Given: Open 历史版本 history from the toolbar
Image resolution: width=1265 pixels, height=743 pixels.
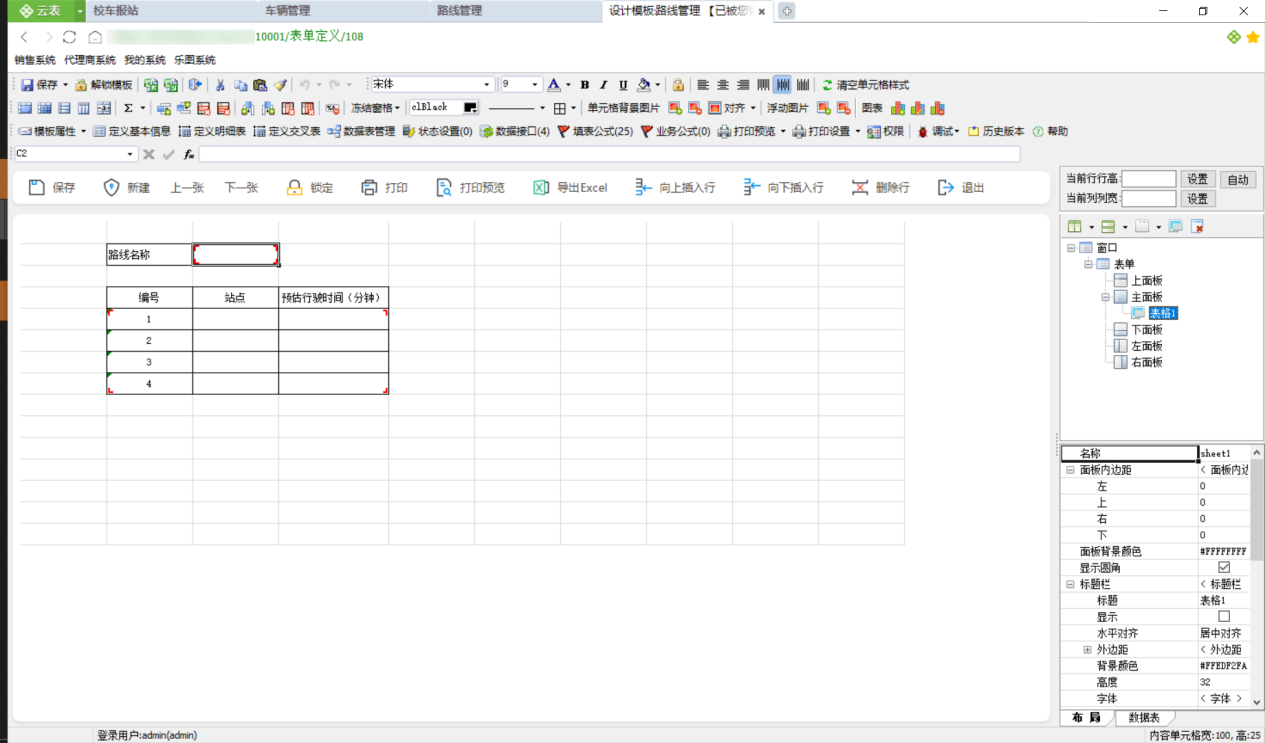Looking at the screenshot, I should [x=996, y=131].
